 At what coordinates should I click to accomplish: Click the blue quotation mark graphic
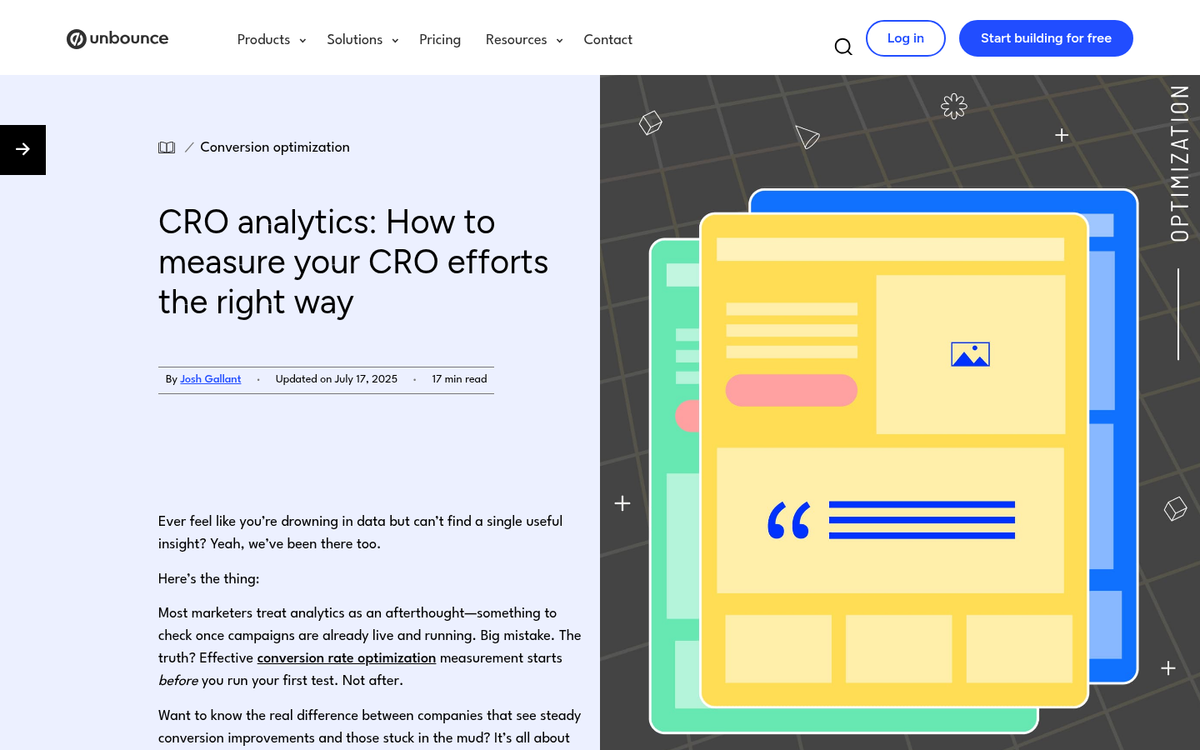coord(790,520)
